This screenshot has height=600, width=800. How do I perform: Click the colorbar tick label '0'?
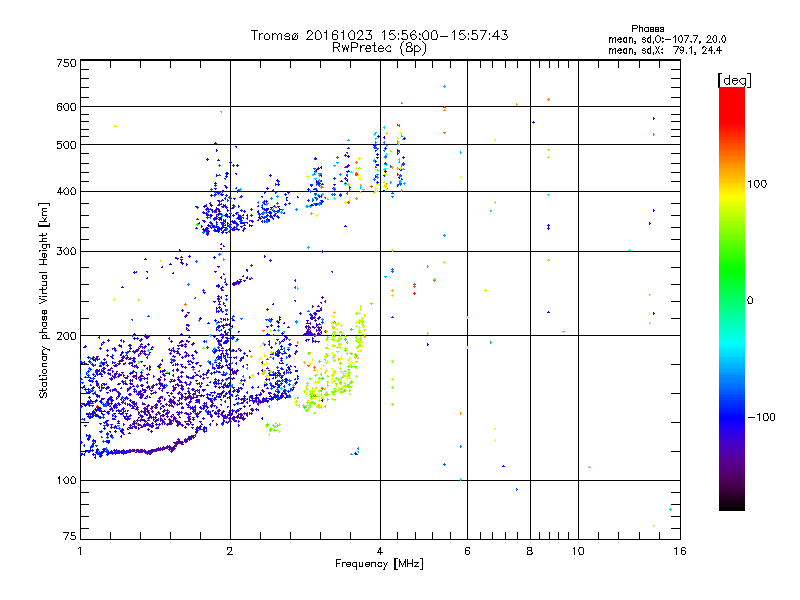[750, 301]
